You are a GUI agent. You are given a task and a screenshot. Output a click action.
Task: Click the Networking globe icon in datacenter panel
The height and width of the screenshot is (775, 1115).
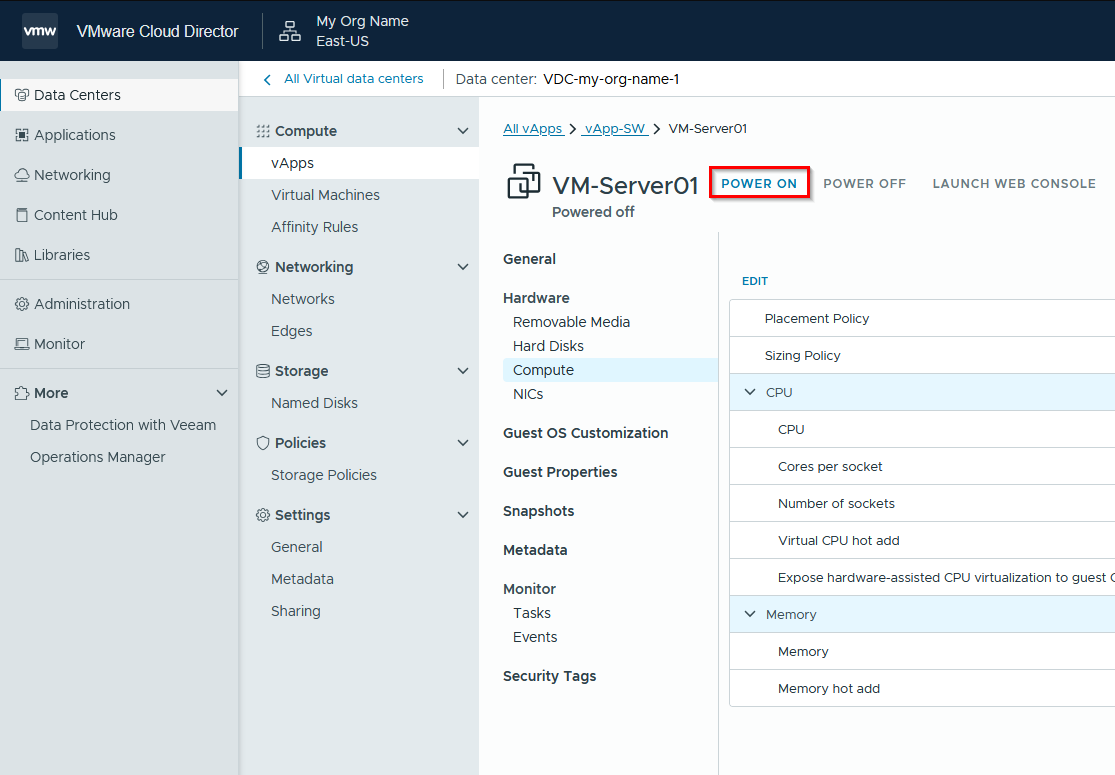tap(263, 267)
